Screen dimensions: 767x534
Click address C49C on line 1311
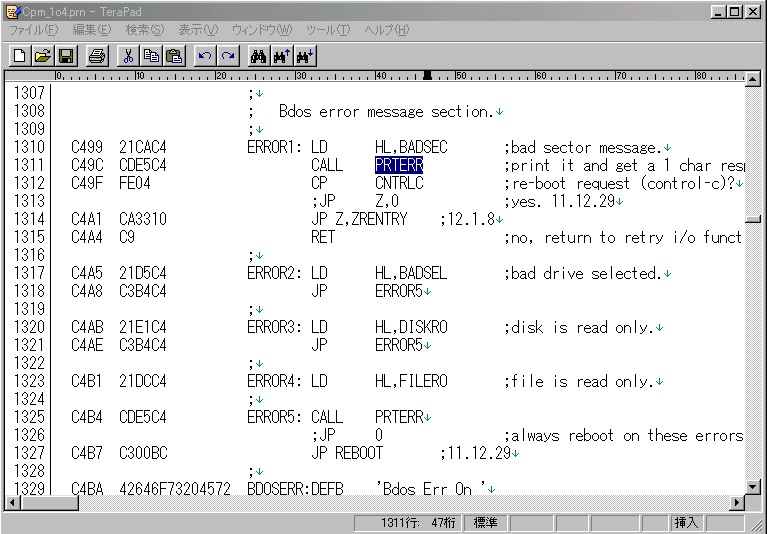click(87, 165)
